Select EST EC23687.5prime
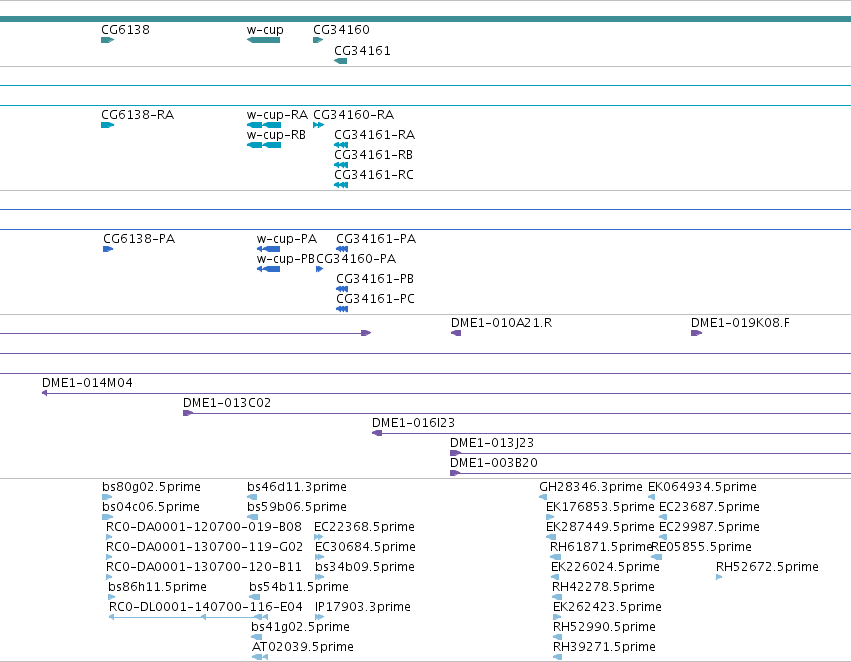This screenshot has height=662, width=851. point(709,508)
